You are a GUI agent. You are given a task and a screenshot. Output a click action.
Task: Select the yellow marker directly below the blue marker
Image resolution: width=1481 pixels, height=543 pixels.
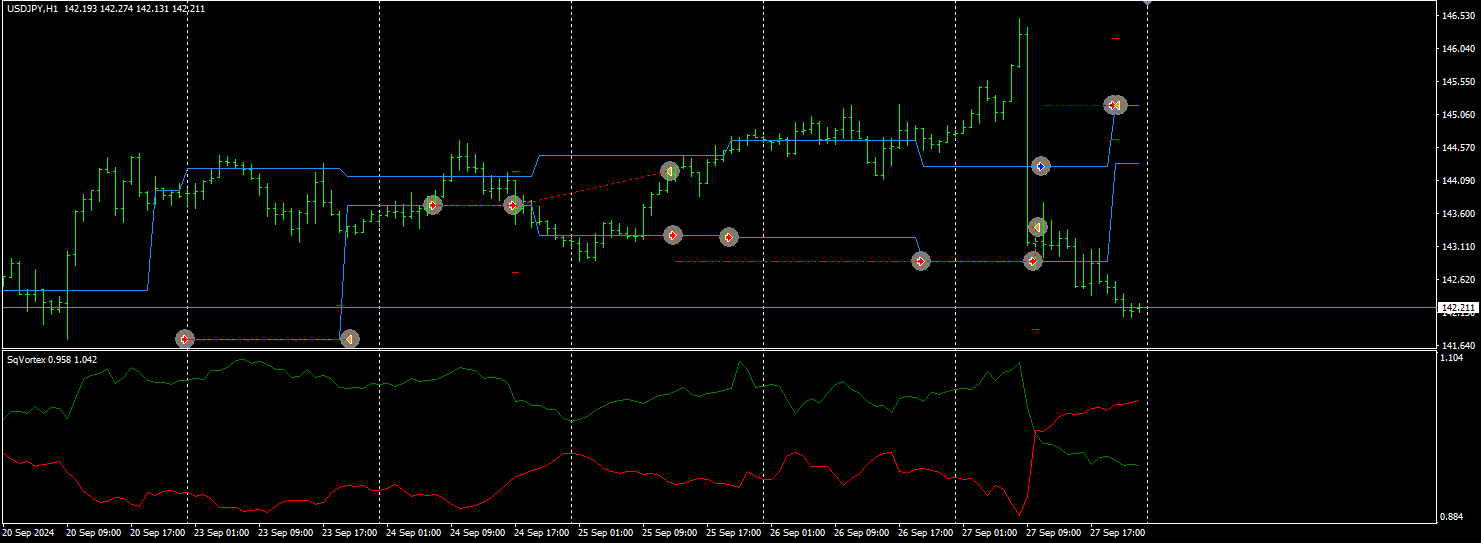click(1038, 227)
